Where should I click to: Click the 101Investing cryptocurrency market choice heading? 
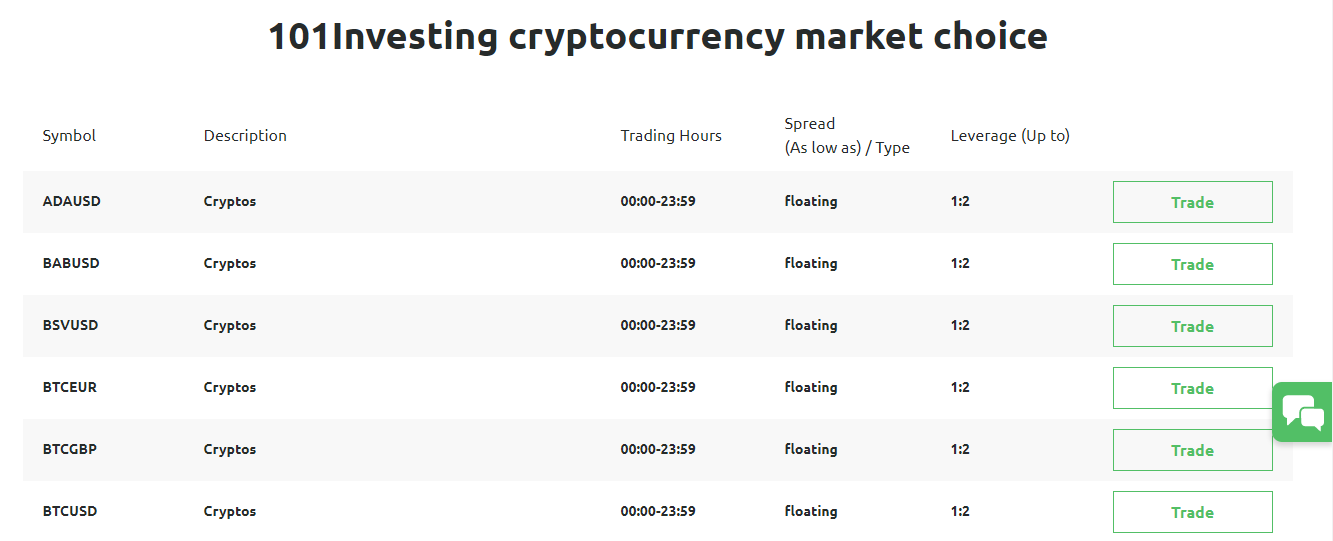(658, 37)
